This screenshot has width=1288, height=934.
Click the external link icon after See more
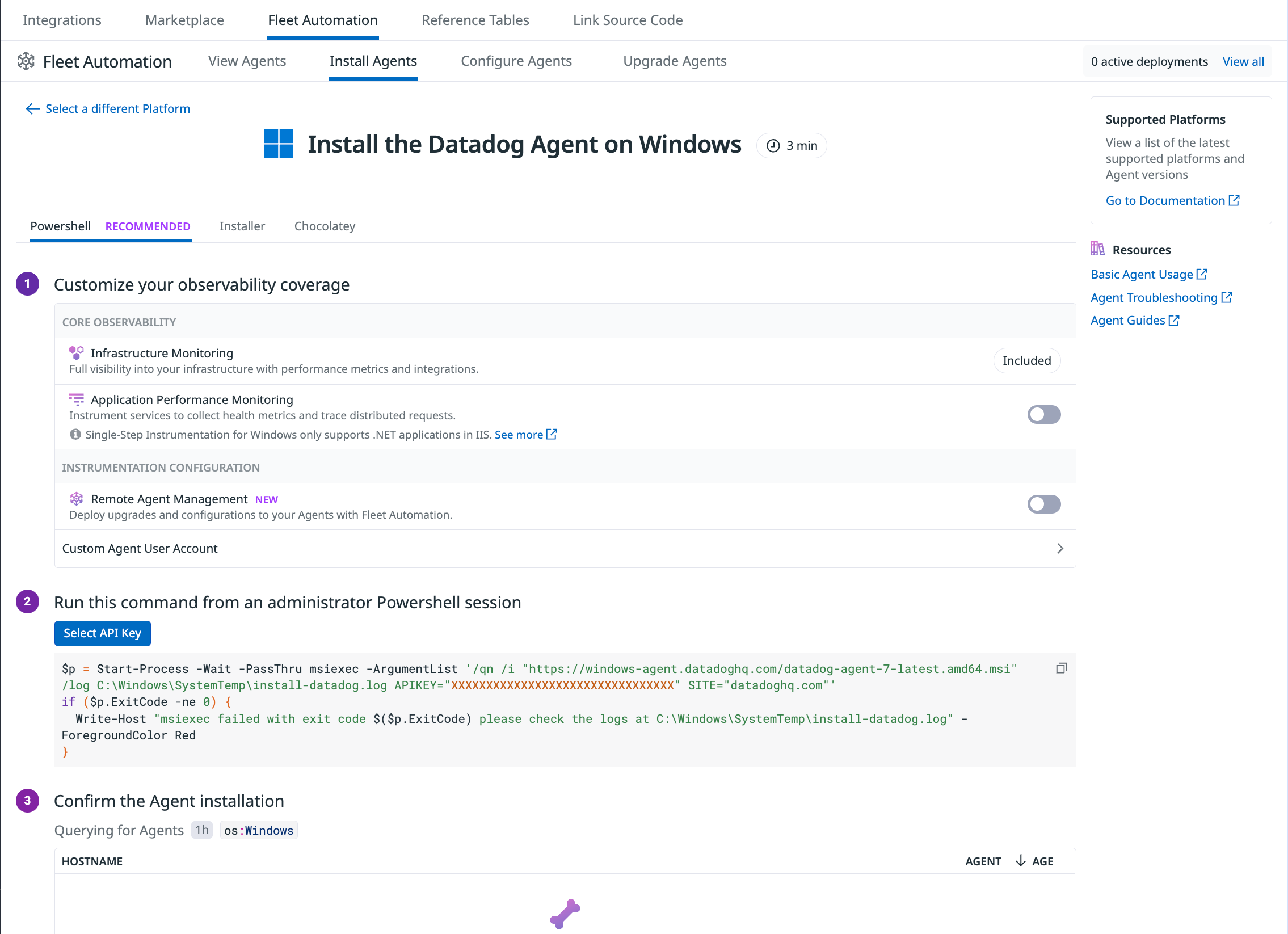click(x=551, y=434)
